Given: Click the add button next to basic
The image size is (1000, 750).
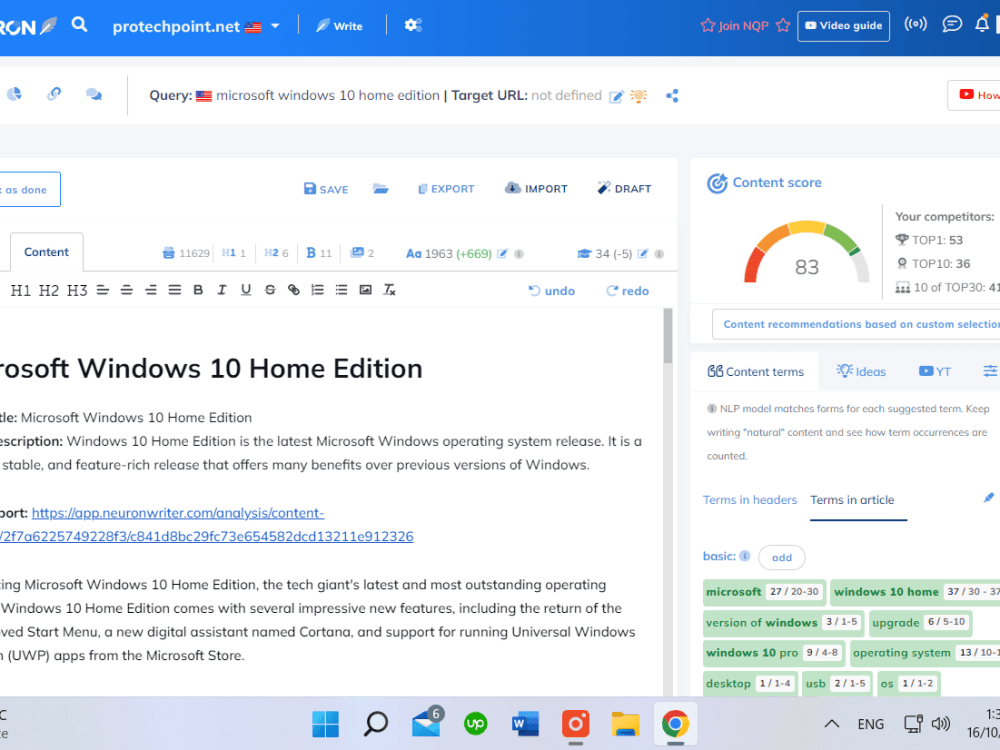Looking at the screenshot, I should 782,557.
